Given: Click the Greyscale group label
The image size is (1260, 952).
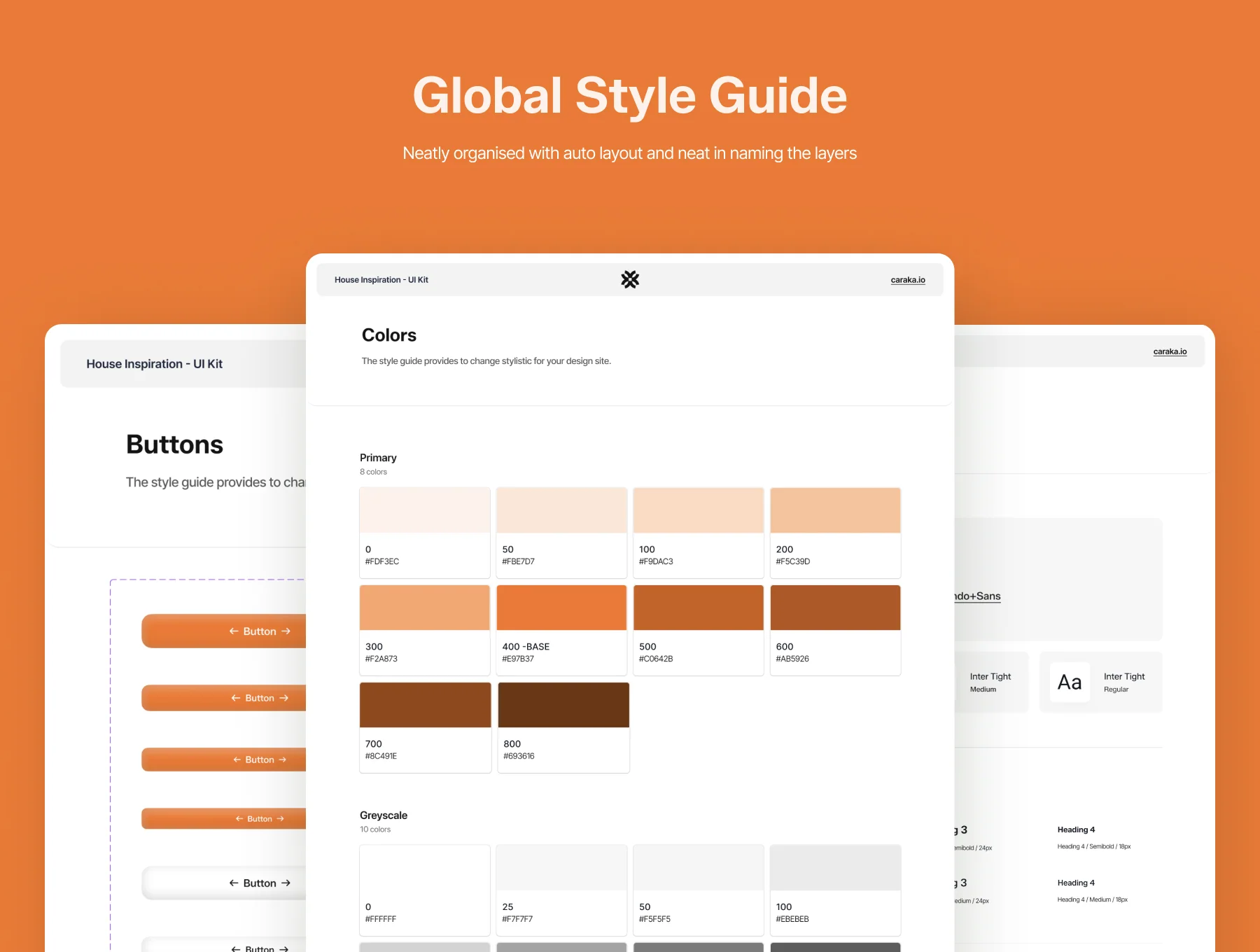Looking at the screenshot, I should point(384,815).
